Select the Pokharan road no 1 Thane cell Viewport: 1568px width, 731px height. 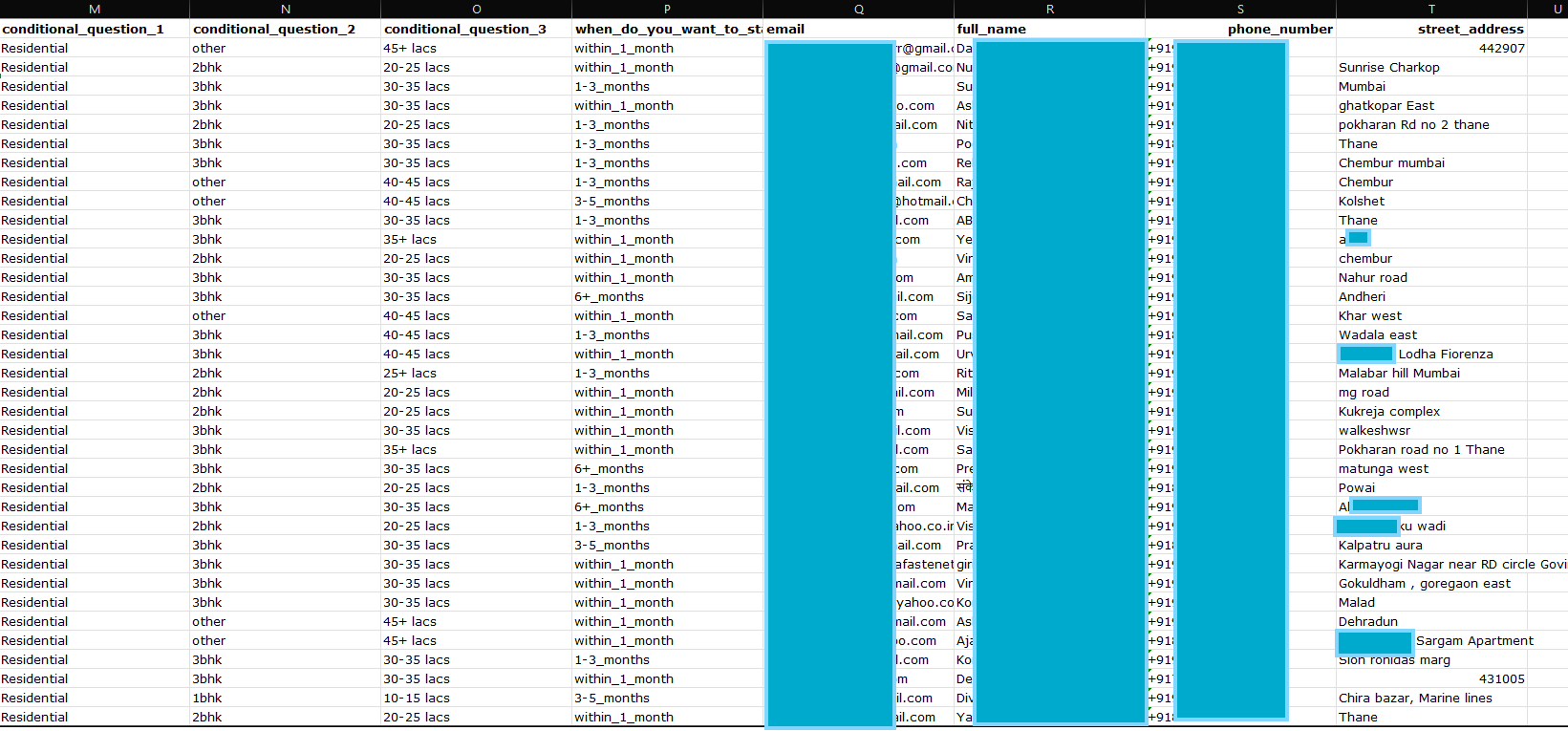[x=1432, y=449]
